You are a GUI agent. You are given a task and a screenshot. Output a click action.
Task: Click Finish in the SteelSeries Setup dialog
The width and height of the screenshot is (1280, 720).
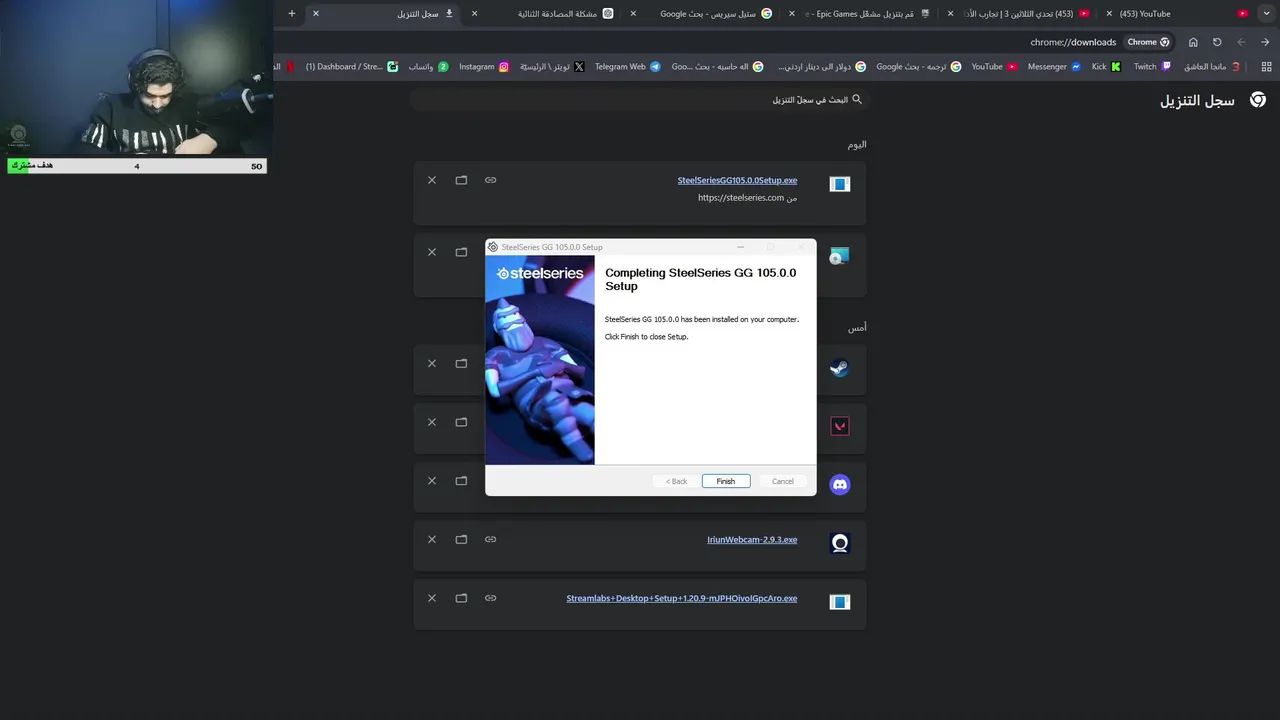tap(726, 481)
